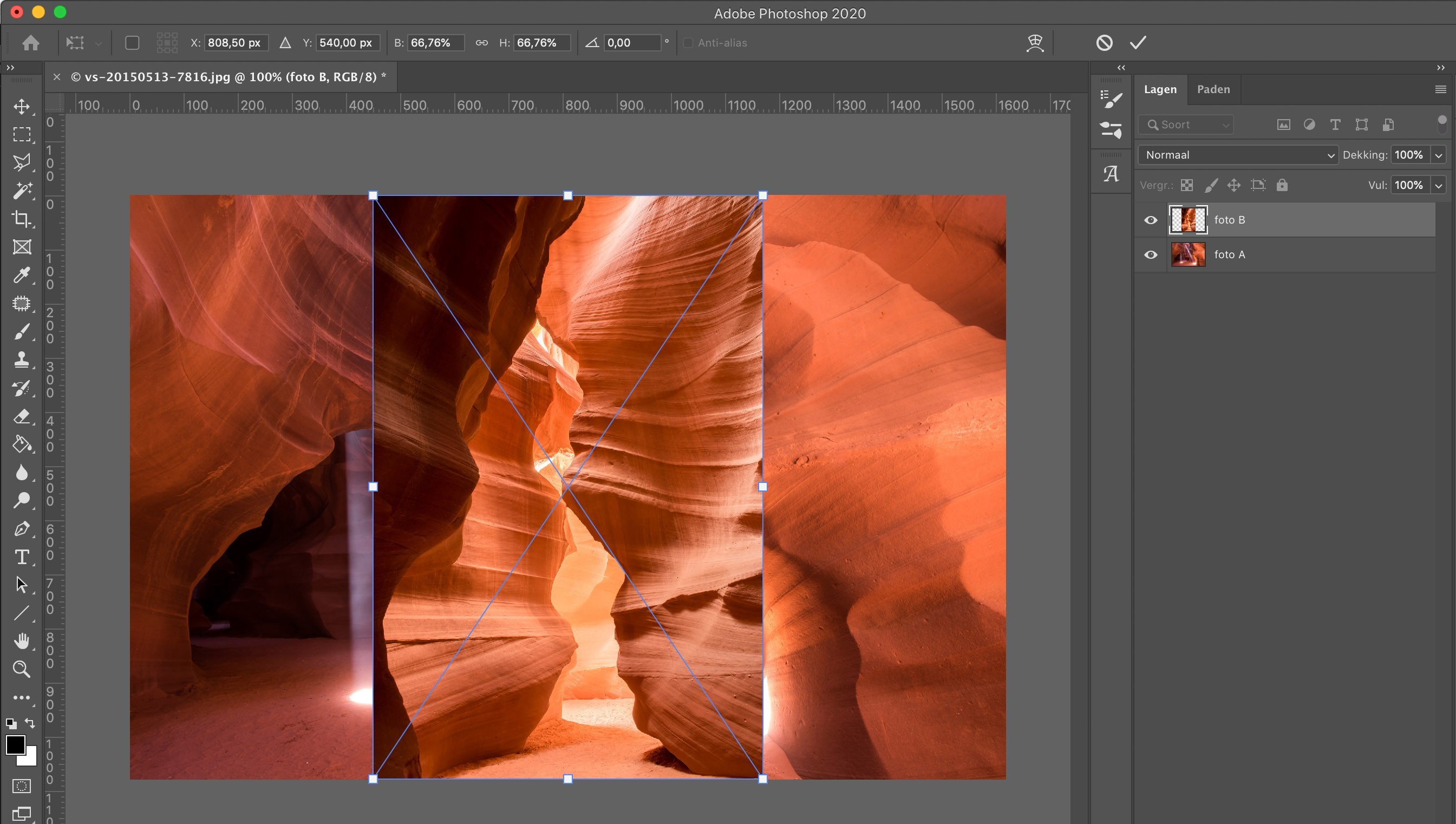Select the Magic Wand tool
Viewport: 1456px width, 824px height.
22,191
